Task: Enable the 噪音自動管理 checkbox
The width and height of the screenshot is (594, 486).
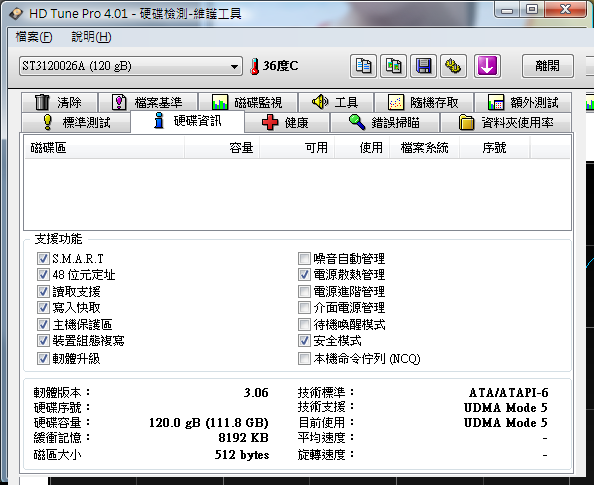Action: click(x=304, y=259)
